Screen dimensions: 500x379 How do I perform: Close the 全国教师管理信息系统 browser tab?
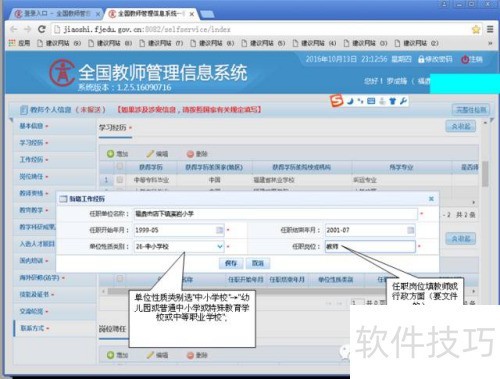[x=192, y=14]
